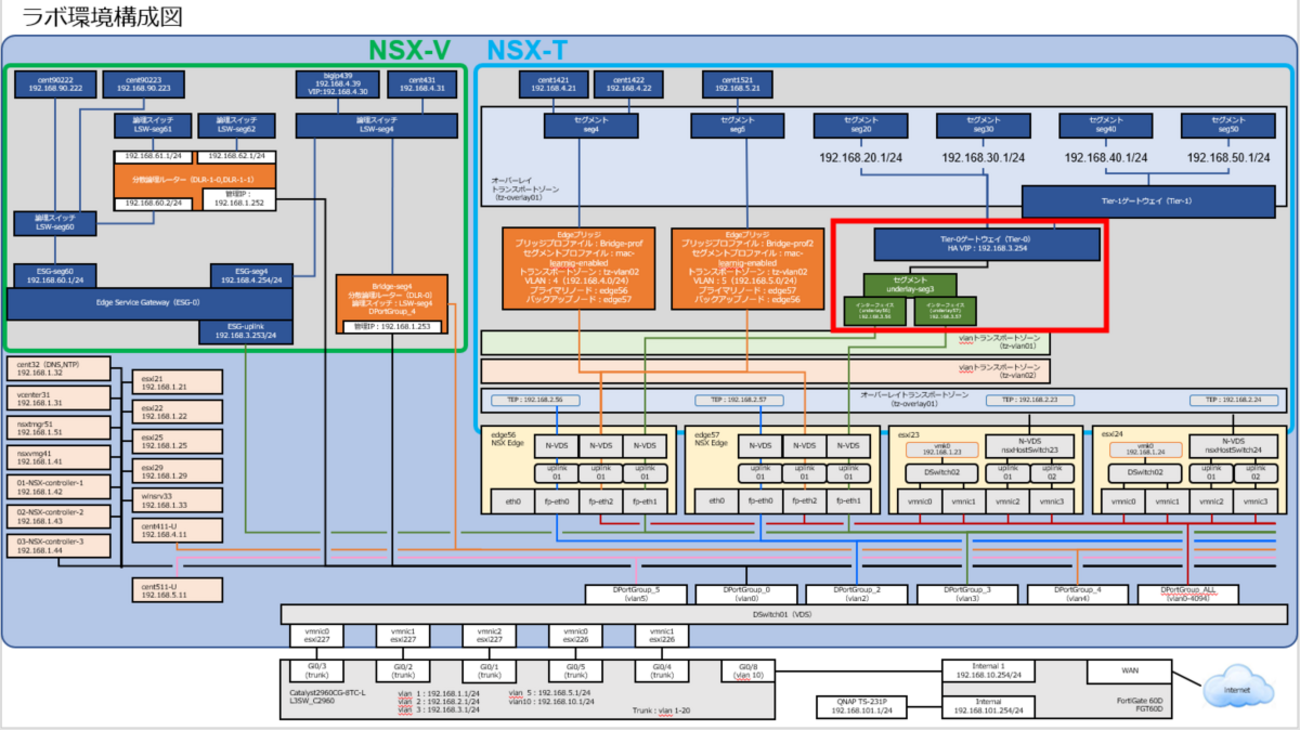
Task: Click the 192.168.20.1/24 address
Action: pos(861,158)
